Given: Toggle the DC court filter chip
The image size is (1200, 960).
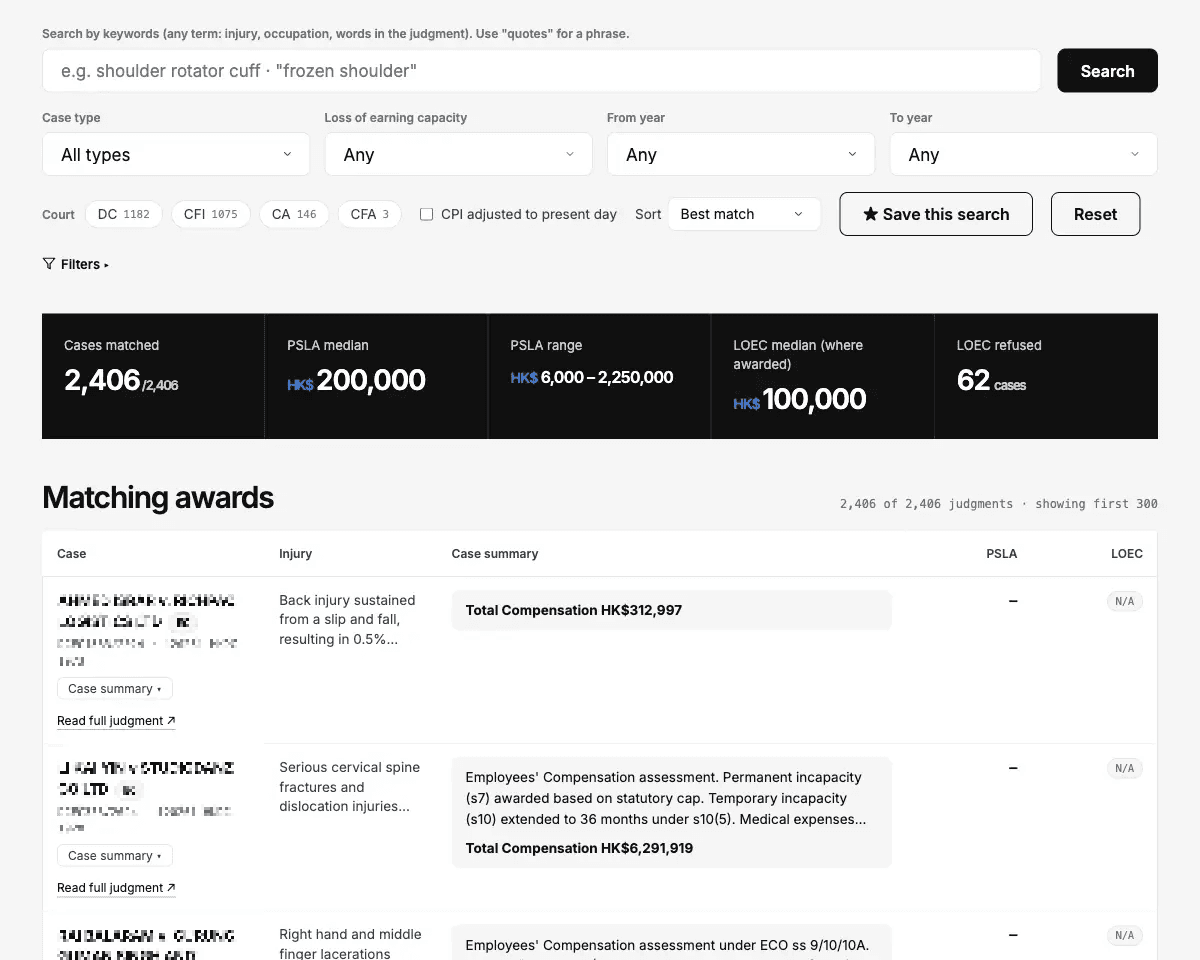Looking at the screenshot, I should 124,214.
